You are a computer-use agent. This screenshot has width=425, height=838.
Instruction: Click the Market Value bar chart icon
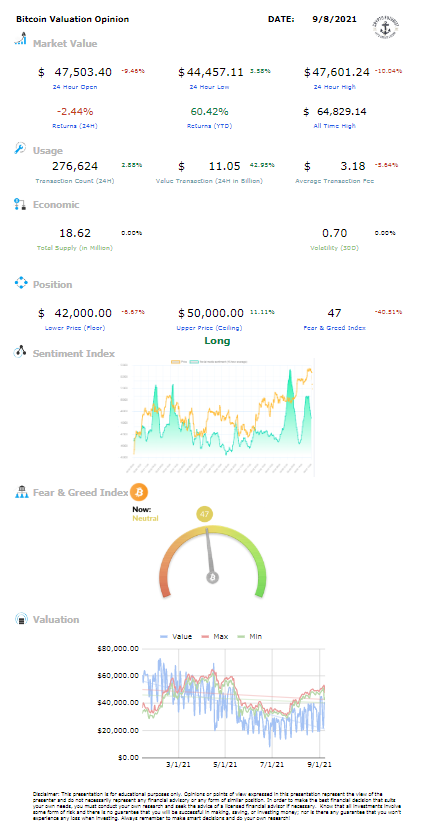20,40
